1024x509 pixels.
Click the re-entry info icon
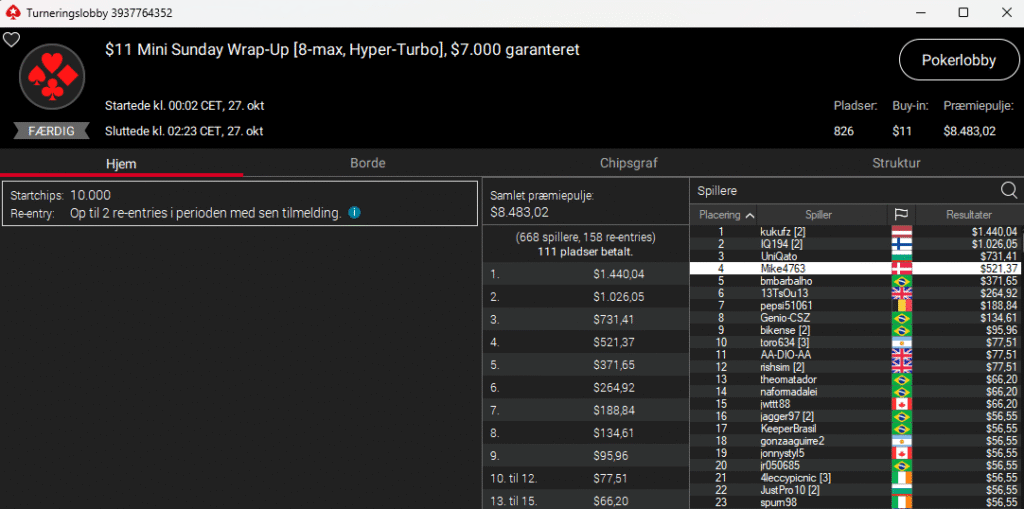355,213
